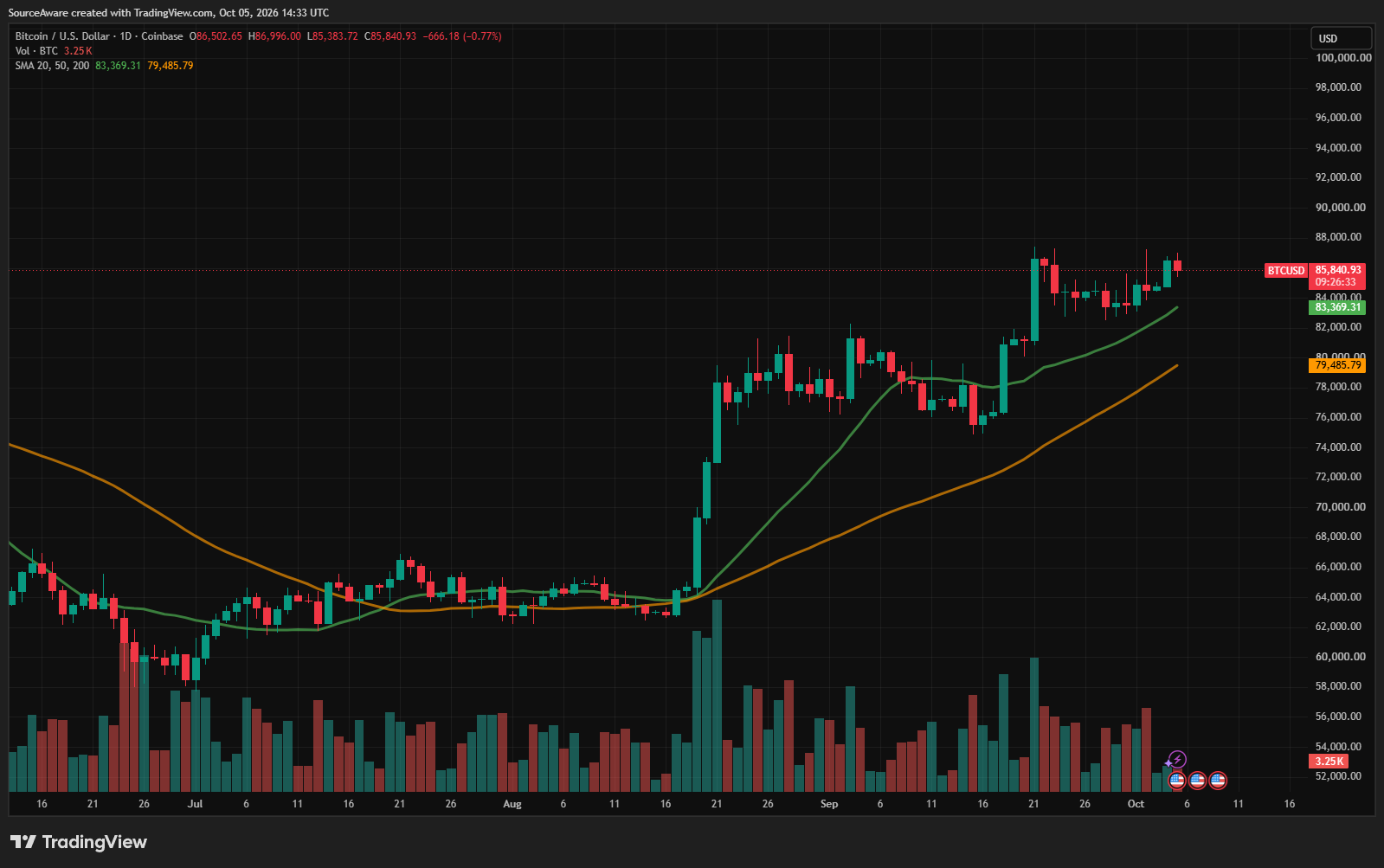Click the purple lightning event icon
1384x868 pixels.
tap(1177, 760)
